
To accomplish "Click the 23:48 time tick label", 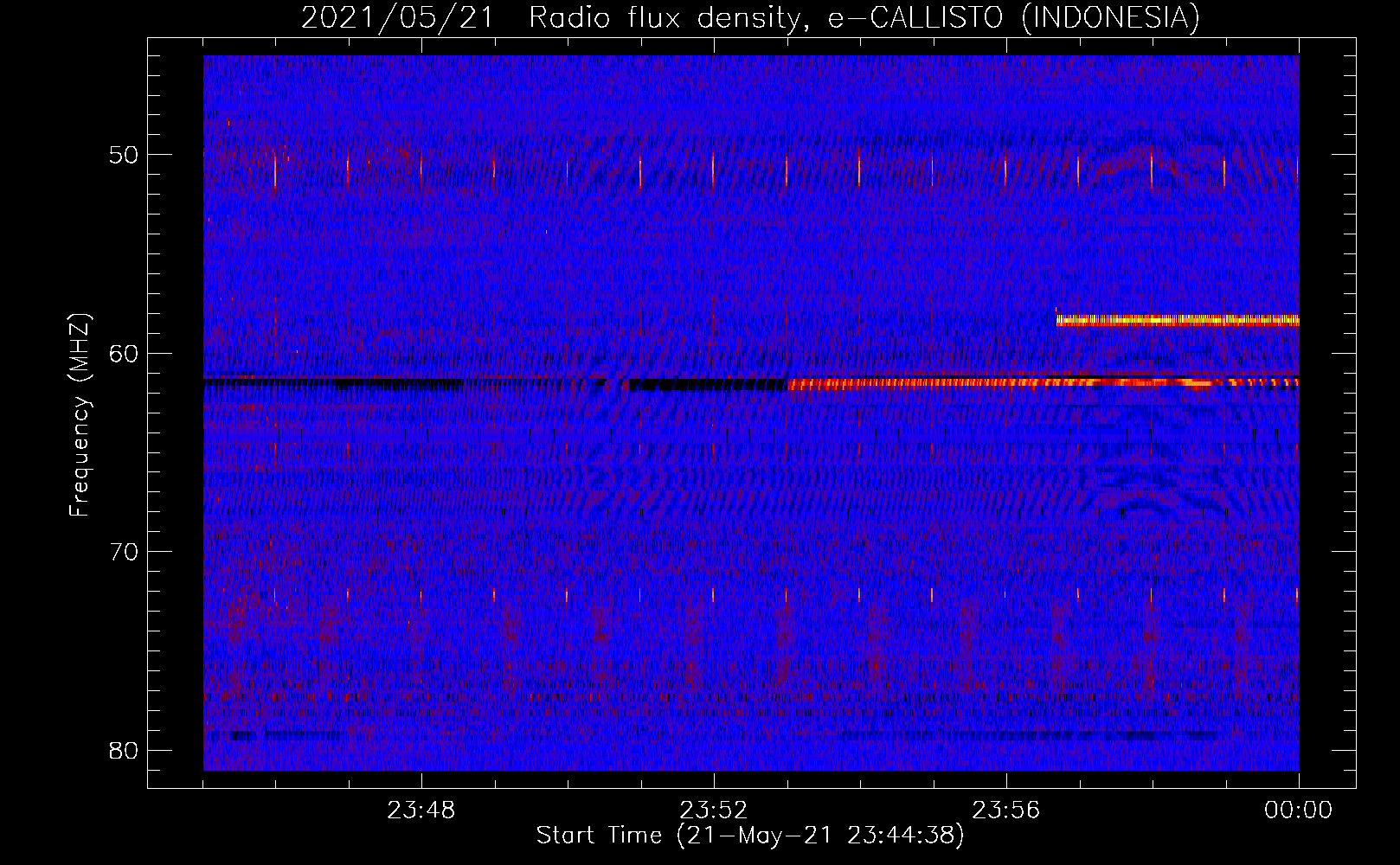I will click(x=421, y=811).
